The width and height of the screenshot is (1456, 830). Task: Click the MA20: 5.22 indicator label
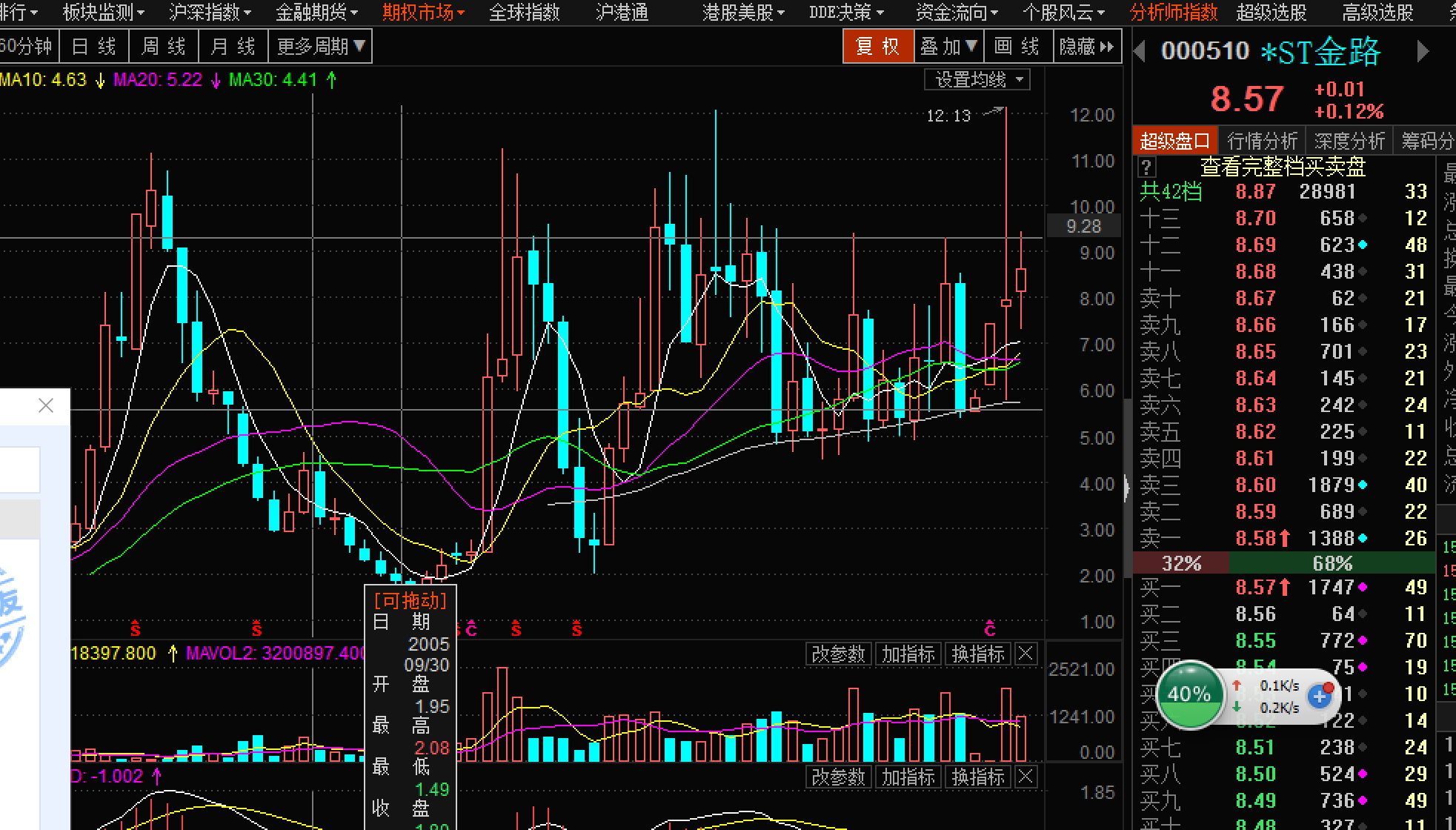pyautogui.click(x=158, y=79)
